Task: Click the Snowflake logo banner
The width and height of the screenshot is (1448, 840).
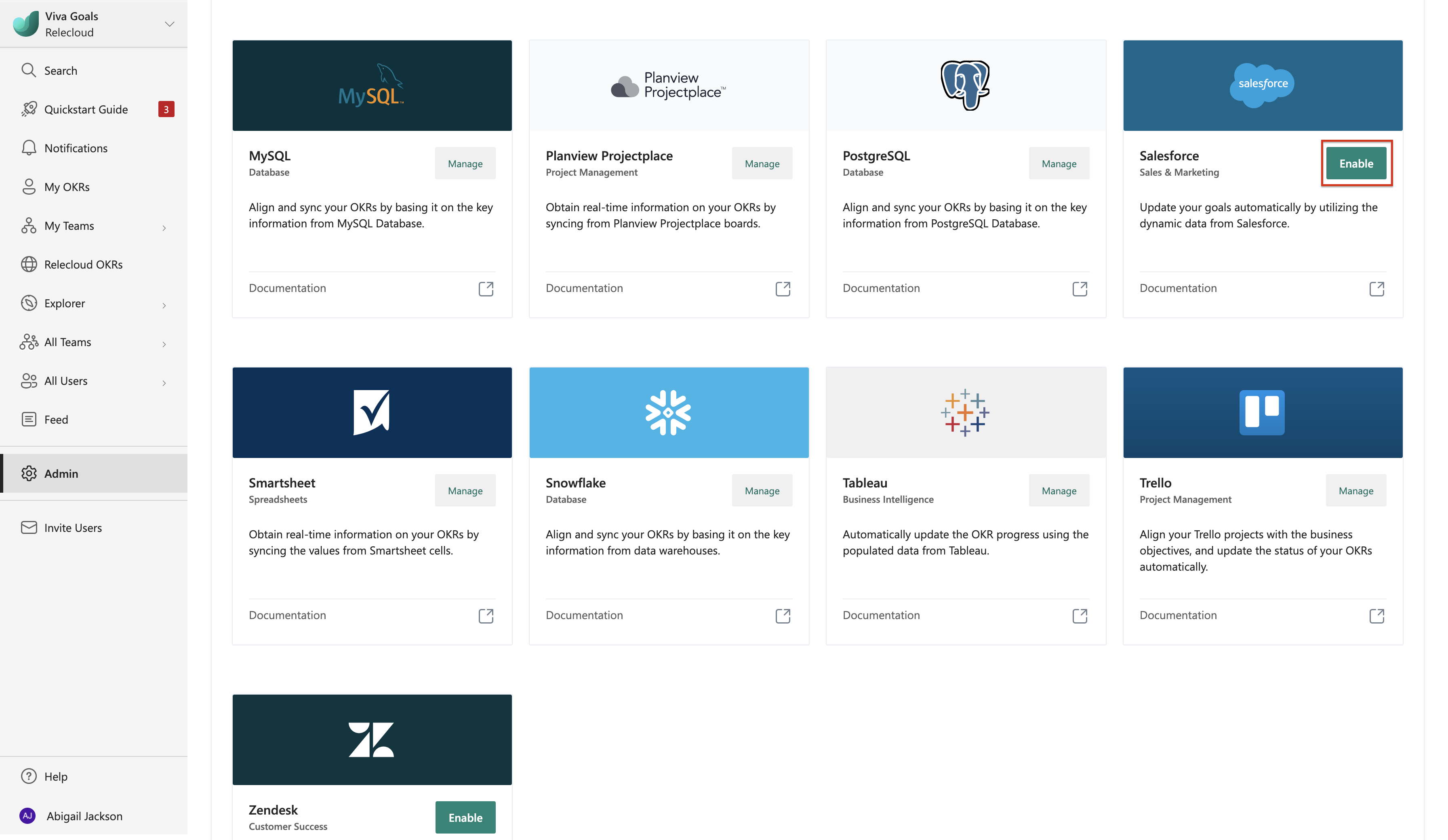Action: point(669,413)
